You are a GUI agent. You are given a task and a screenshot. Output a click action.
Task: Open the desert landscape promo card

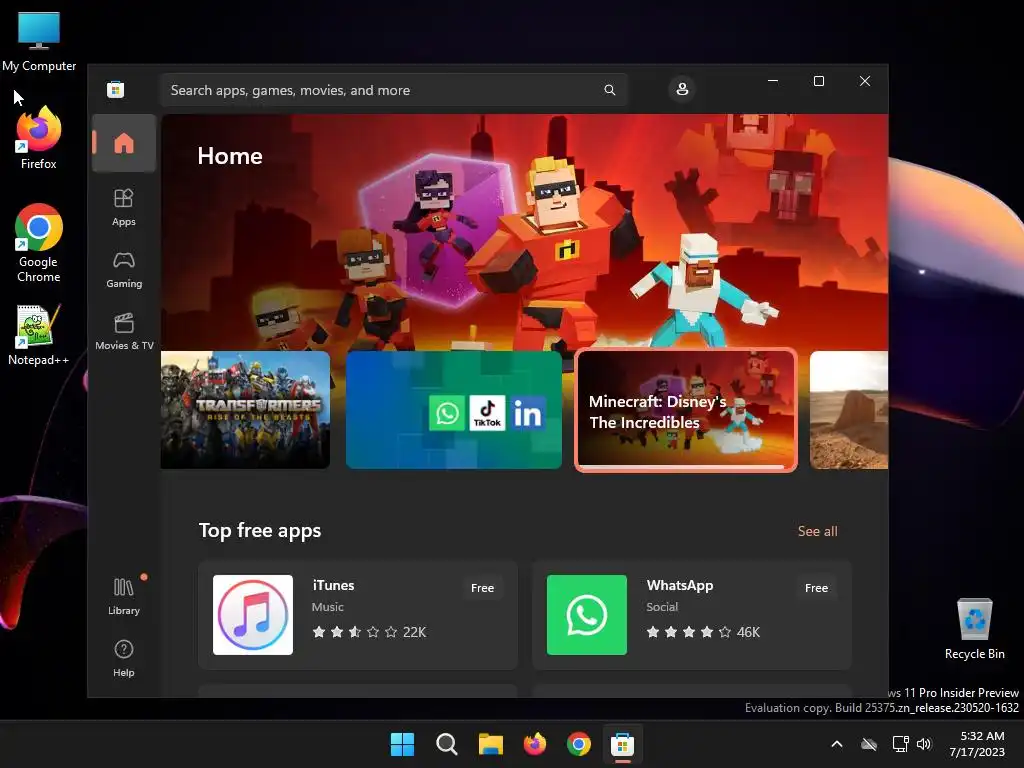[848, 409]
